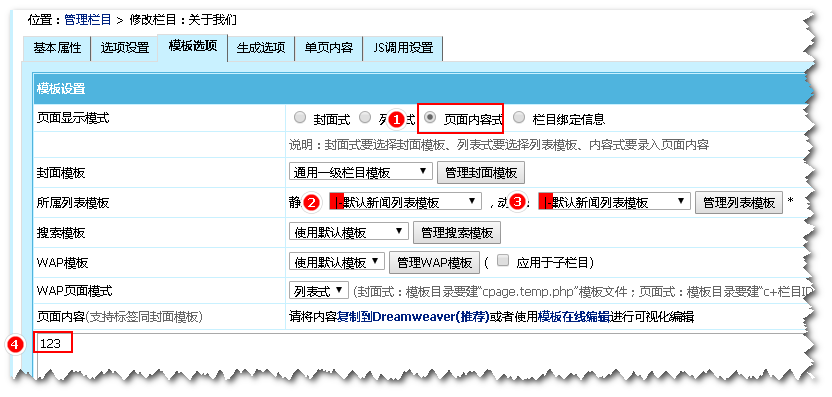This screenshot has width=832, height=397.
Task: Click the 管理搜索模板 button
Action: pos(457,232)
